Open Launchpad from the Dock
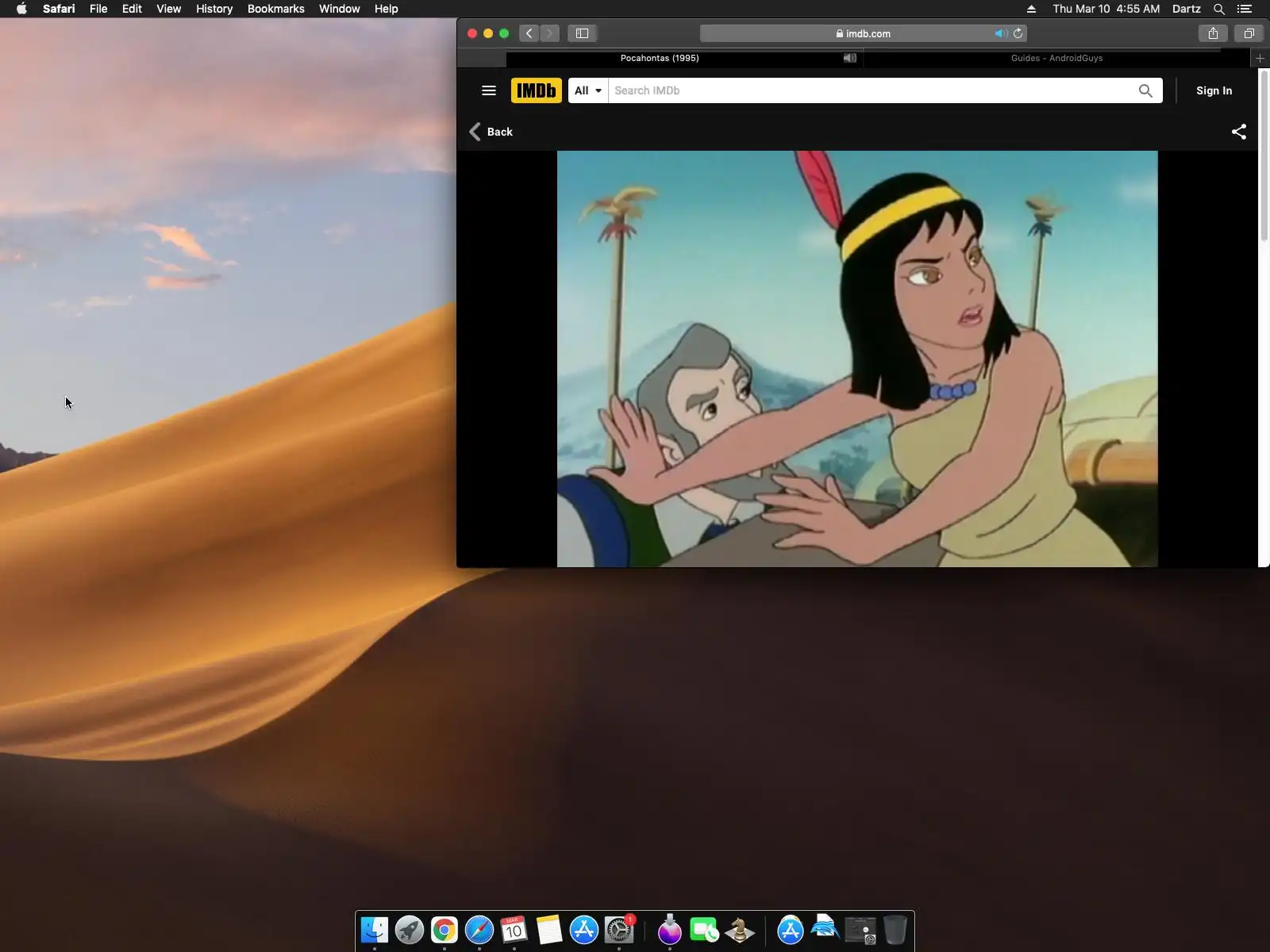Viewport: 1270px width, 952px height. point(410,930)
